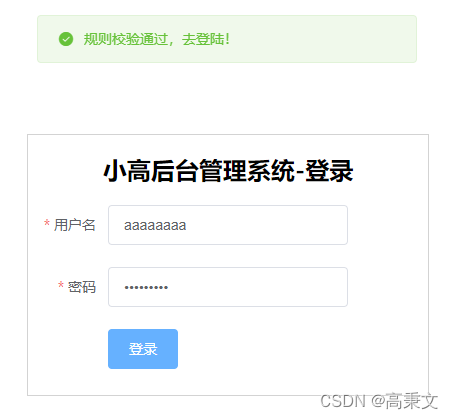Image resolution: width=453 pixels, height=419 pixels.
Task: Click the blue 登录 button
Action: 143,349
